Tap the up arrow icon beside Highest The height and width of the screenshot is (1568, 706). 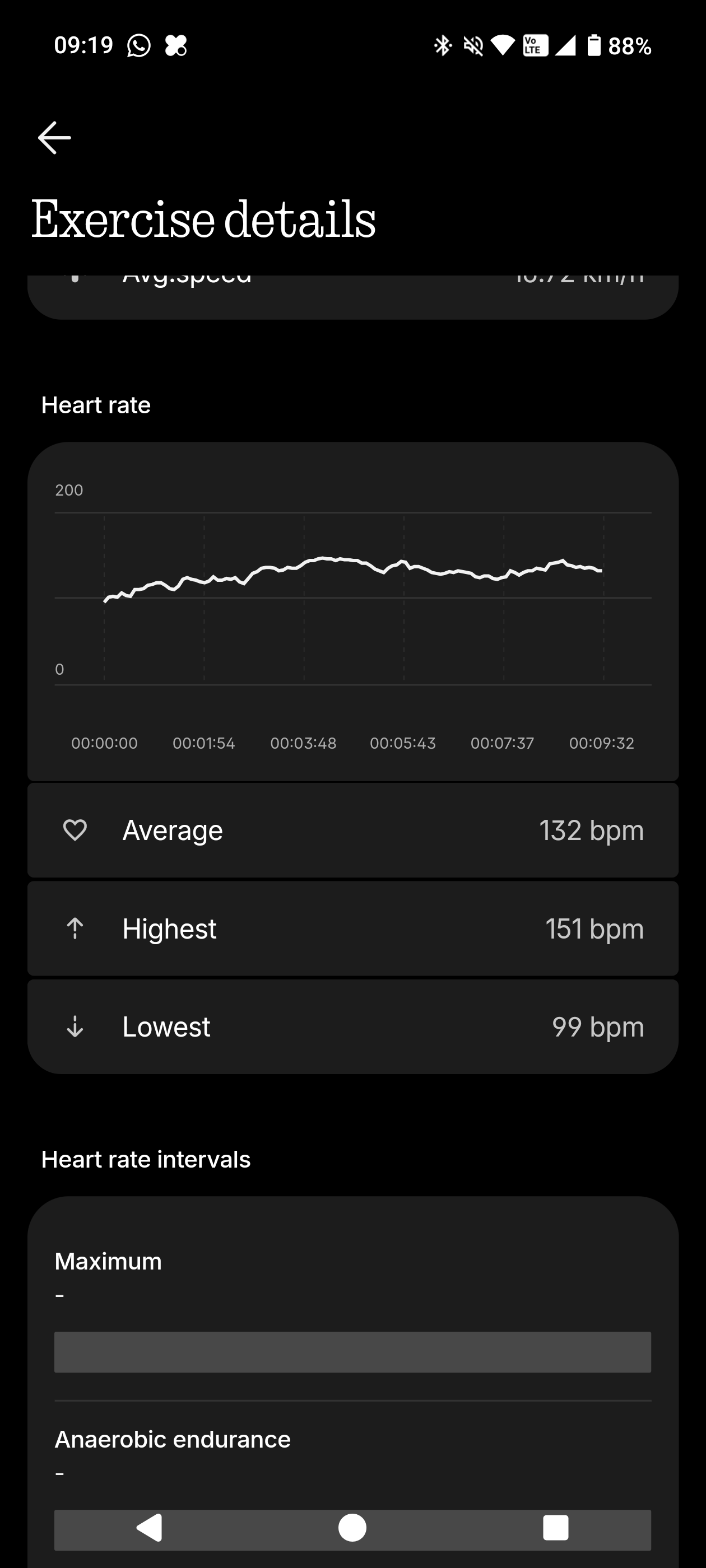coord(75,928)
